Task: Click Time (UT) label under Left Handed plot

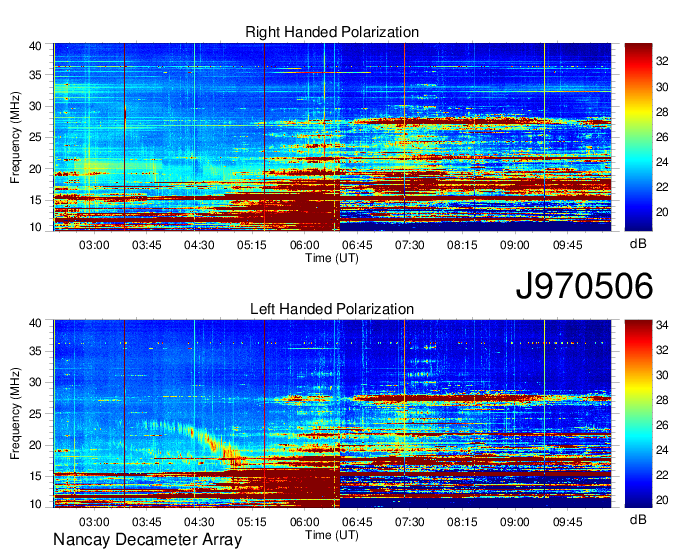Action: (x=332, y=535)
